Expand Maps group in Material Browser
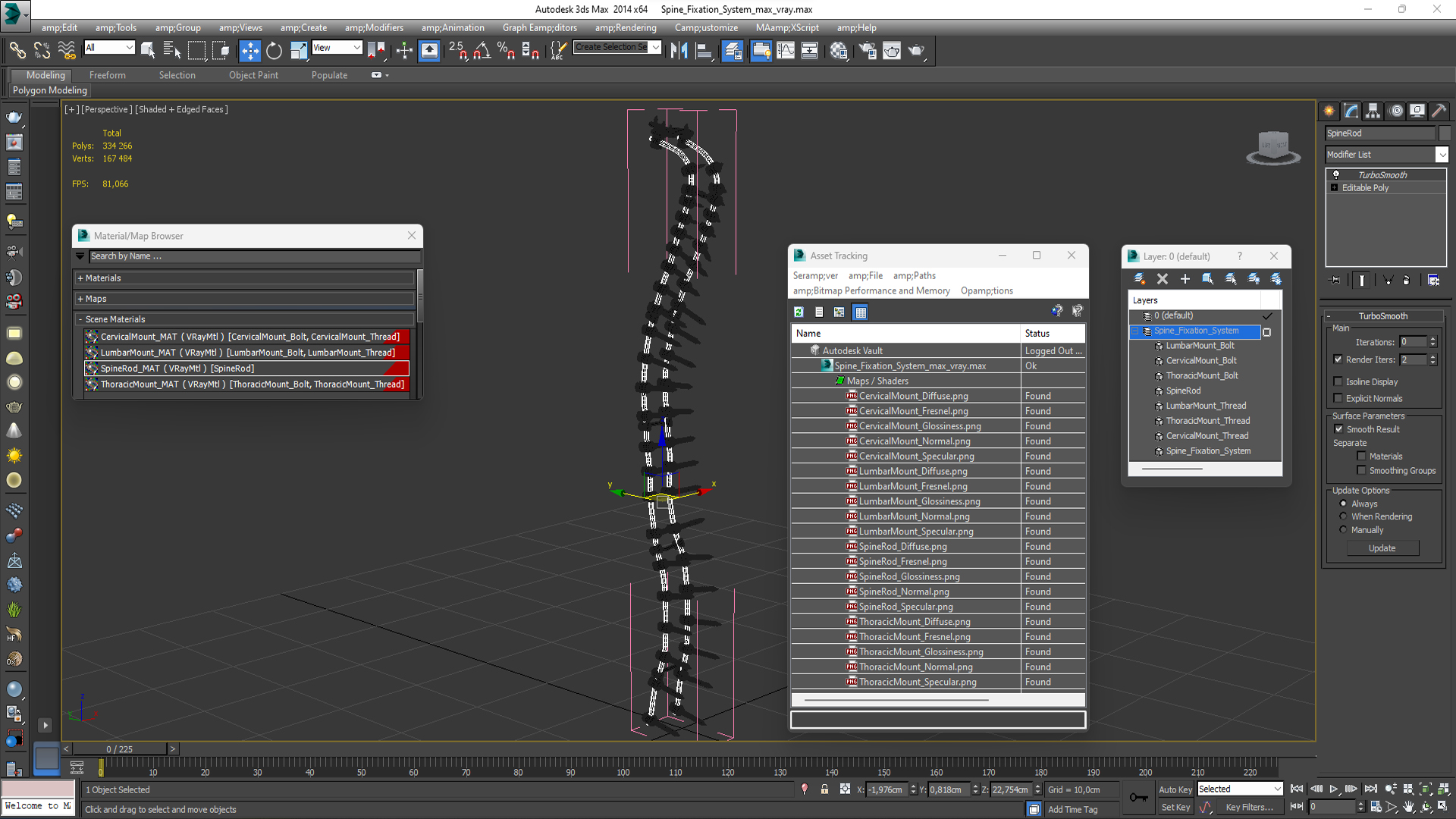Viewport: 1456px width, 819px height. 80,299
